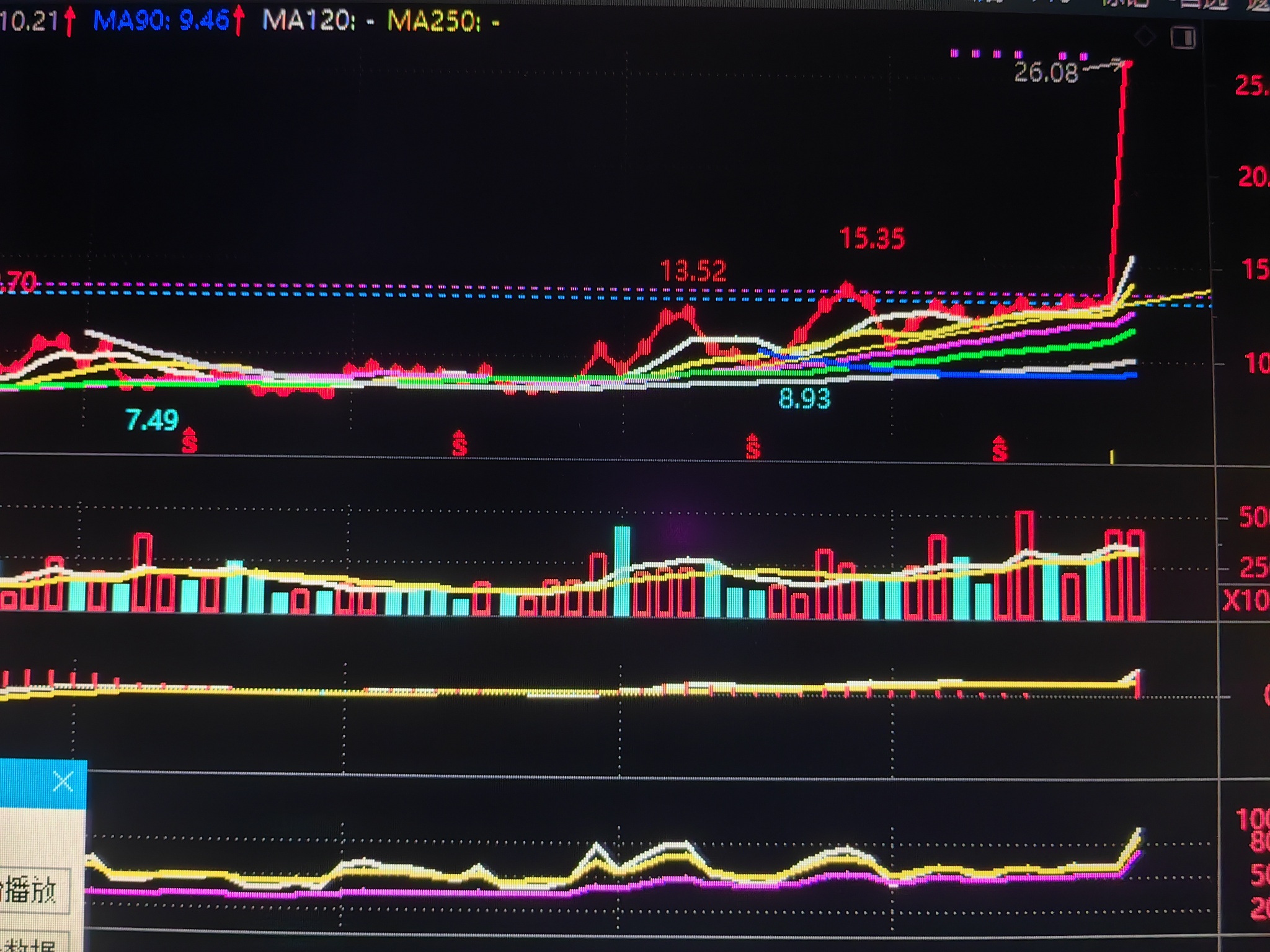This screenshot has height=952, width=1270.
Task: Click the fourth red dollar-sign dividend marker
Action: [x=1000, y=449]
